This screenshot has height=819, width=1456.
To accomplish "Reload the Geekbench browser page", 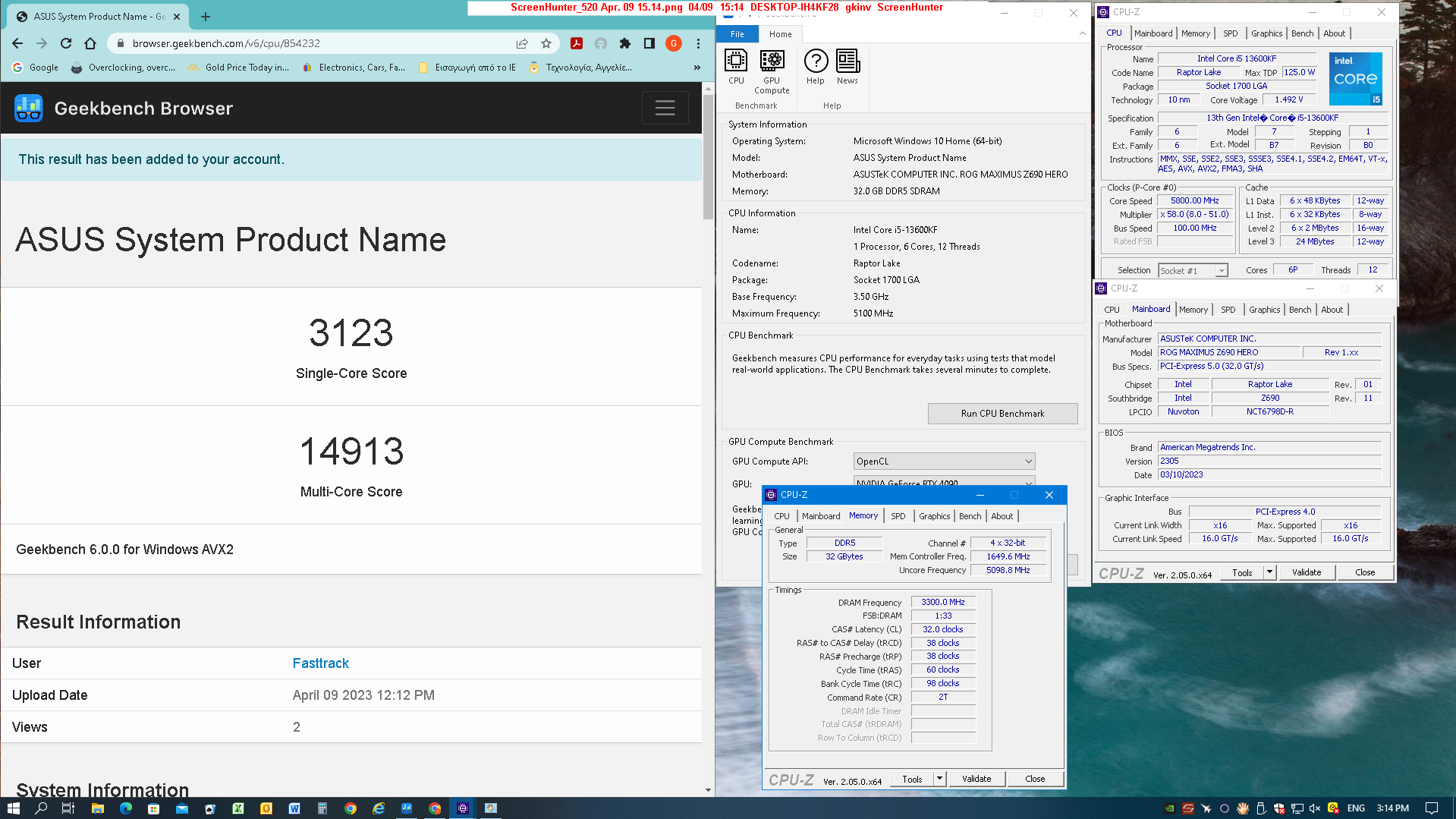I will point(66,43).
